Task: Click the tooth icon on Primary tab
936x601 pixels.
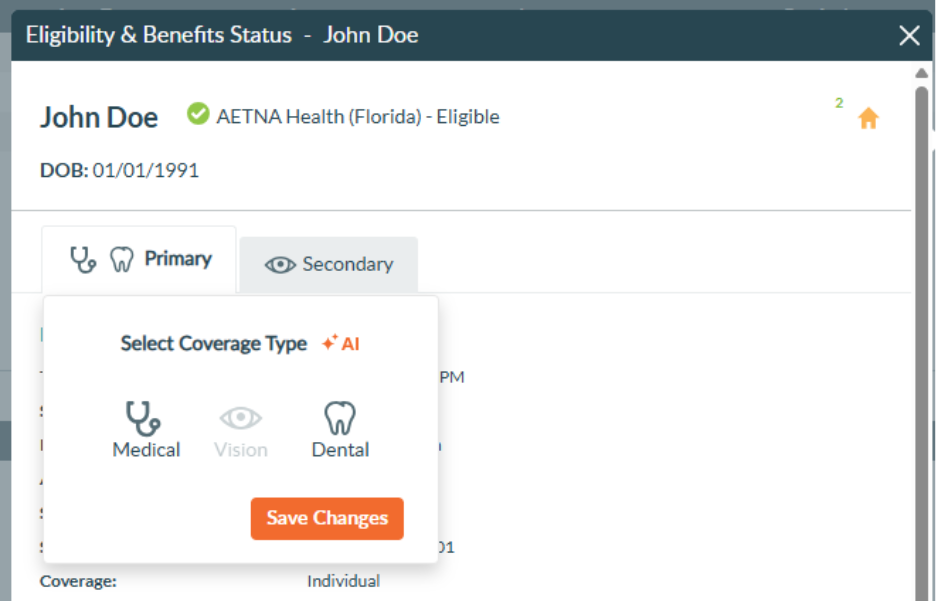Action: click(x=121, y=260)
